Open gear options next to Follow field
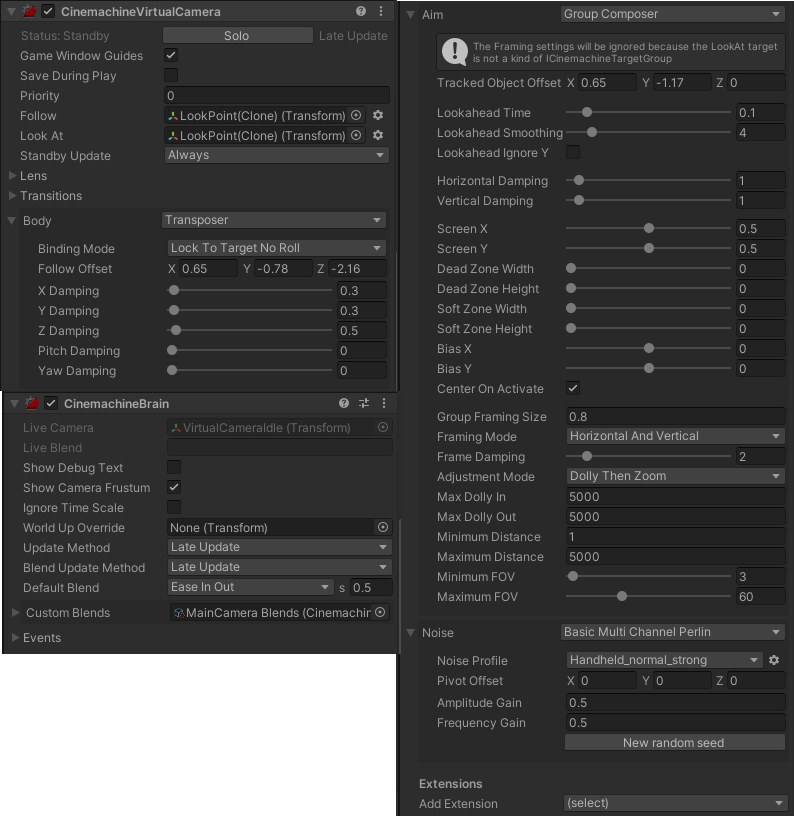The height and width of the screenshot is (816, 794). 378,115
